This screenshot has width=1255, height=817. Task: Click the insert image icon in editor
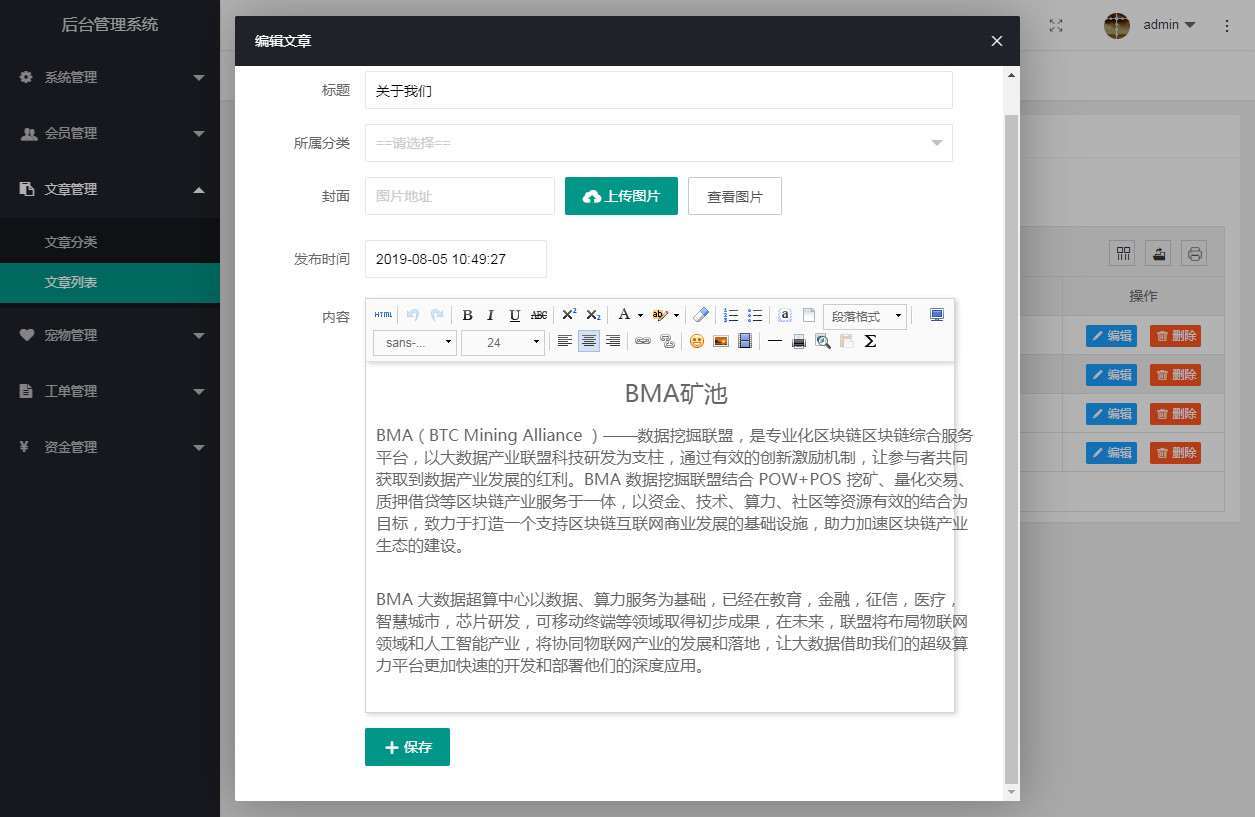point(720,342)
